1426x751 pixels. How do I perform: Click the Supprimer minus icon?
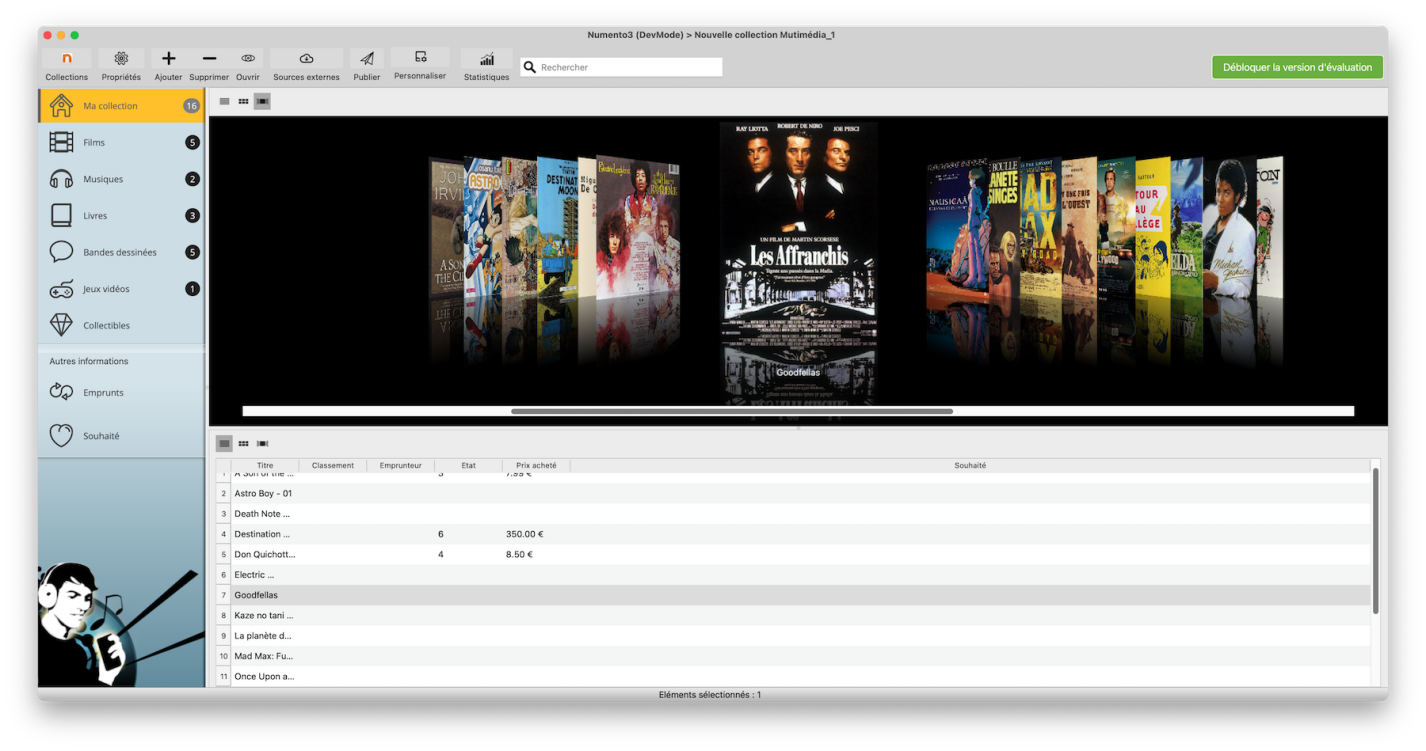[x=209, y=59]
